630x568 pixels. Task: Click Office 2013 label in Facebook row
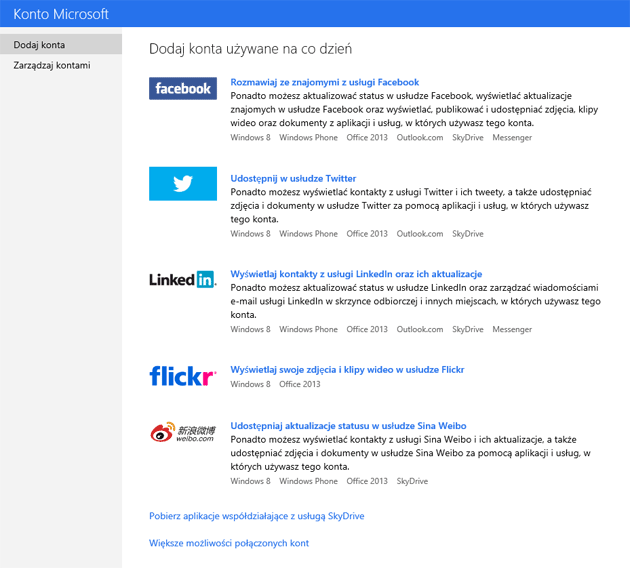367,138
